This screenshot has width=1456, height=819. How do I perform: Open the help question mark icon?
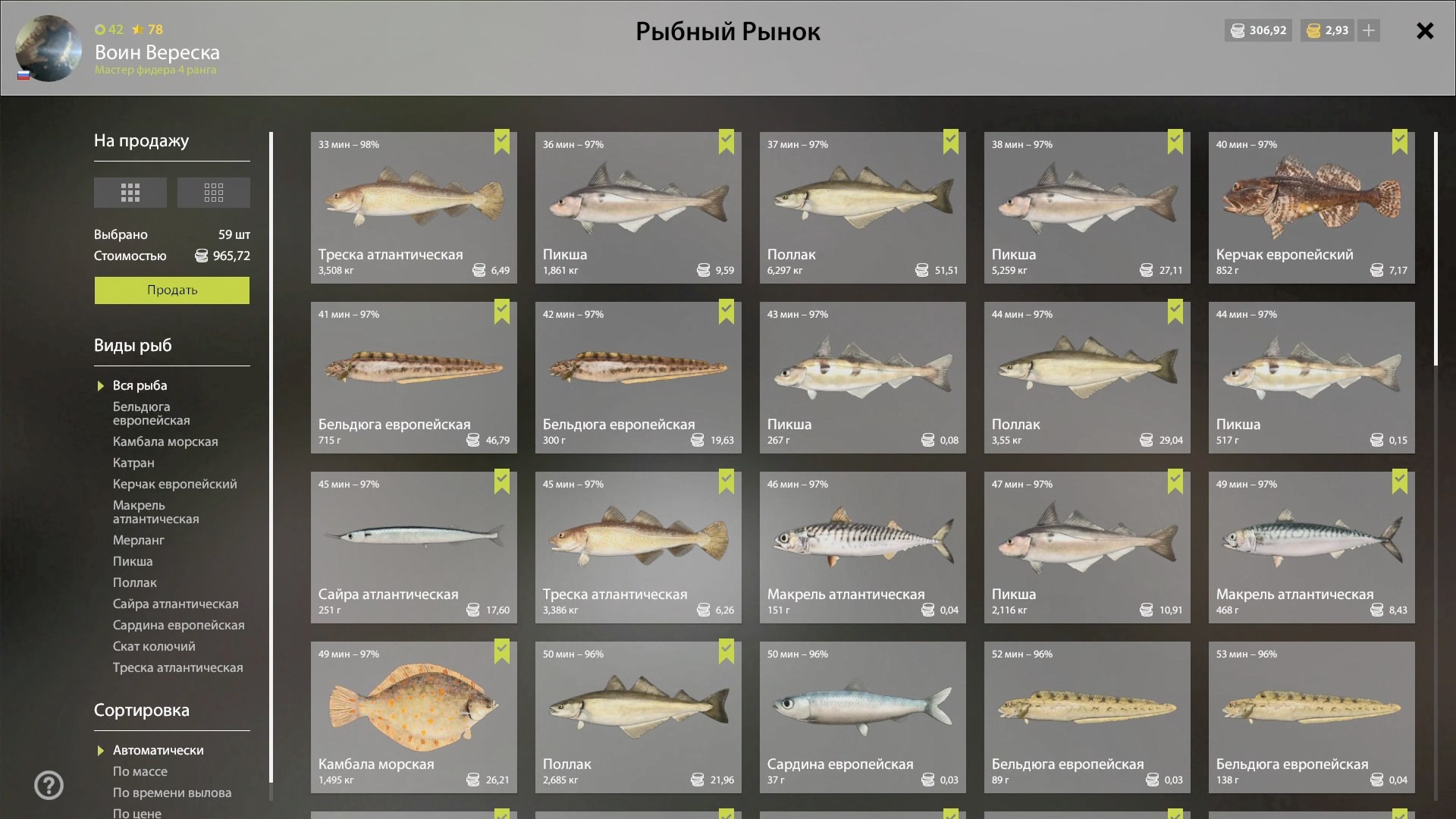click(49, 785)
